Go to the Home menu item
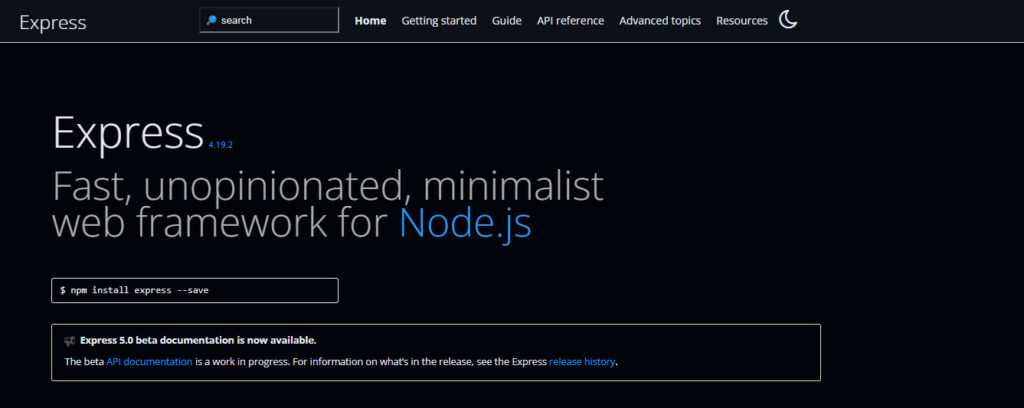Viewport: 1024px width, 408px height. [370, 21]
